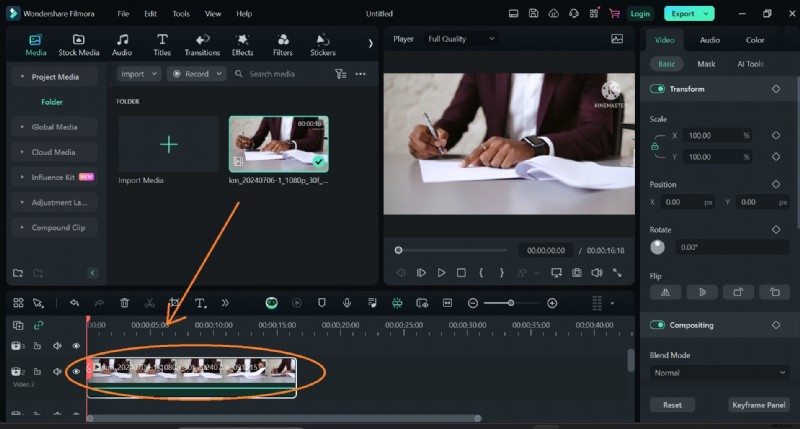Open the Audio library tab
800x429 pixels.
[x=122, y=45]
